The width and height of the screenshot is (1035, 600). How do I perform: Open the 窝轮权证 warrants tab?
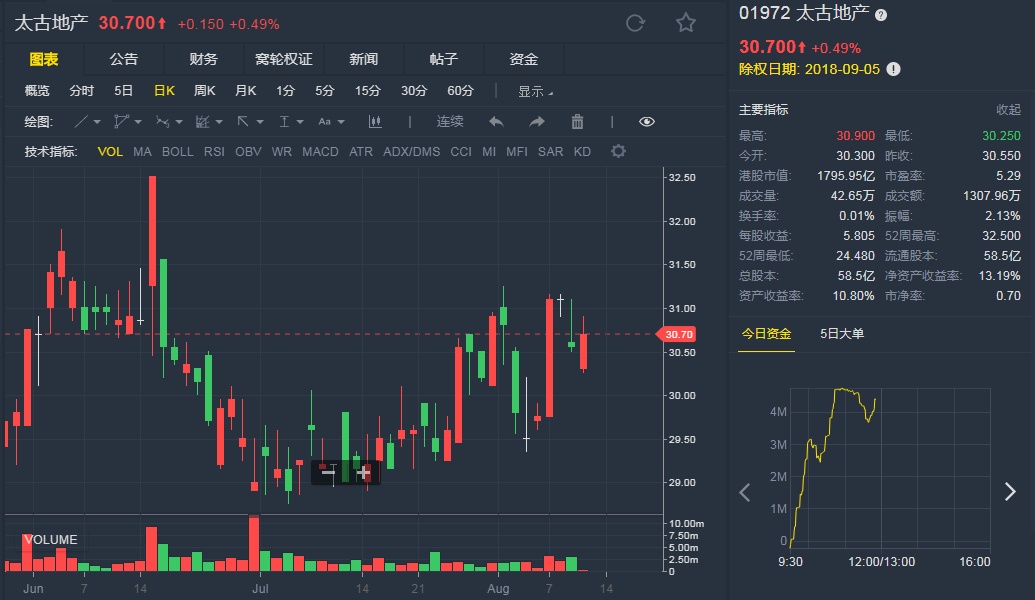pos(284,59)
